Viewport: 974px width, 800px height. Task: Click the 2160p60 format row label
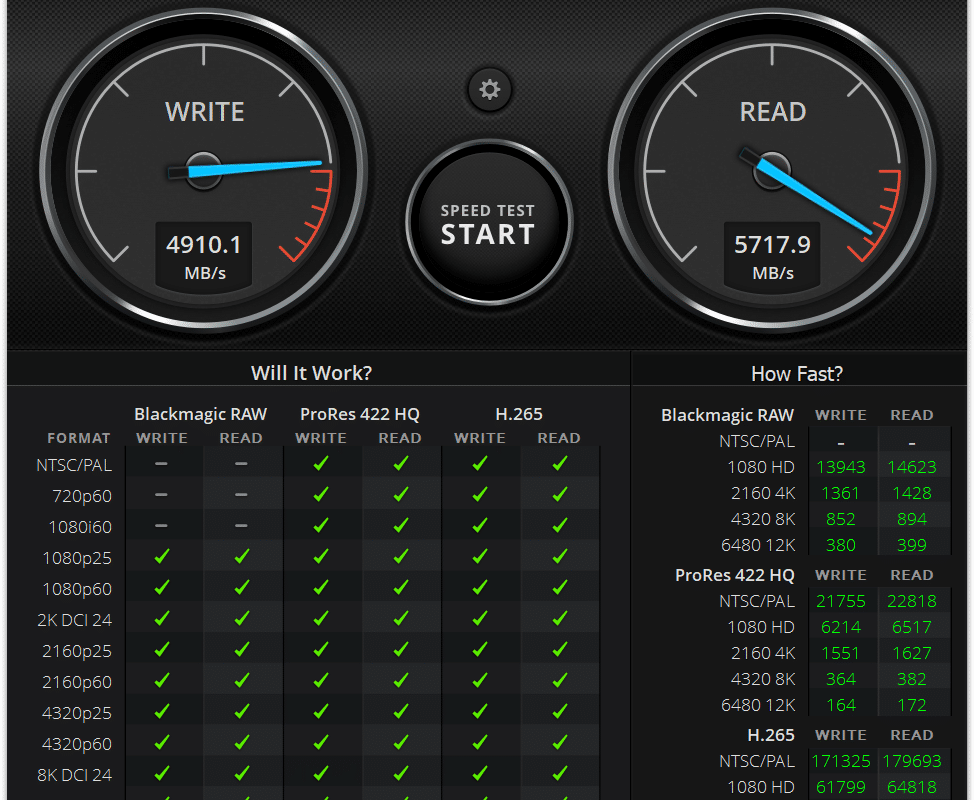click(77, 682)
